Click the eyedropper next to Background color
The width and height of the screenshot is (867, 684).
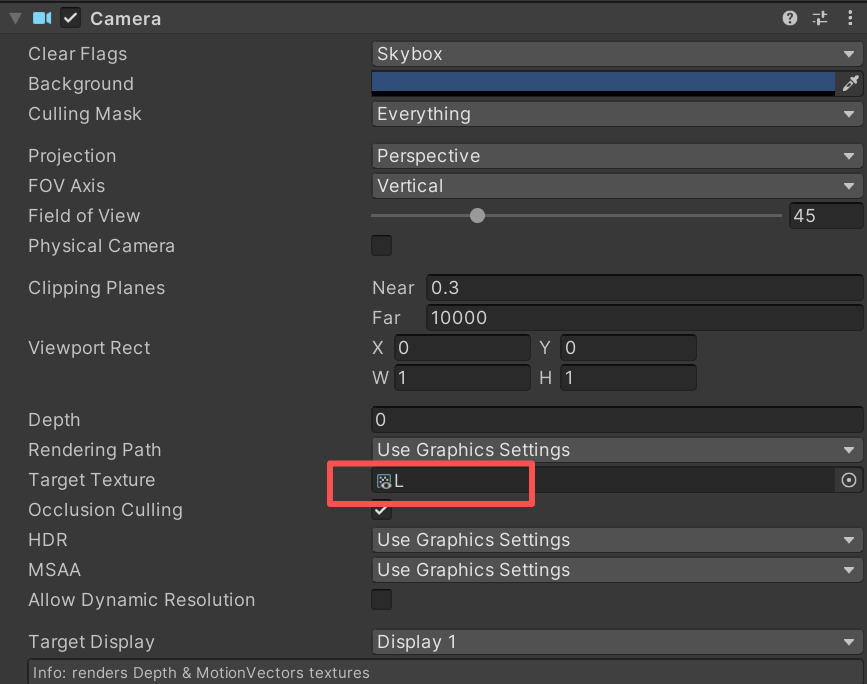click(851, 84)
